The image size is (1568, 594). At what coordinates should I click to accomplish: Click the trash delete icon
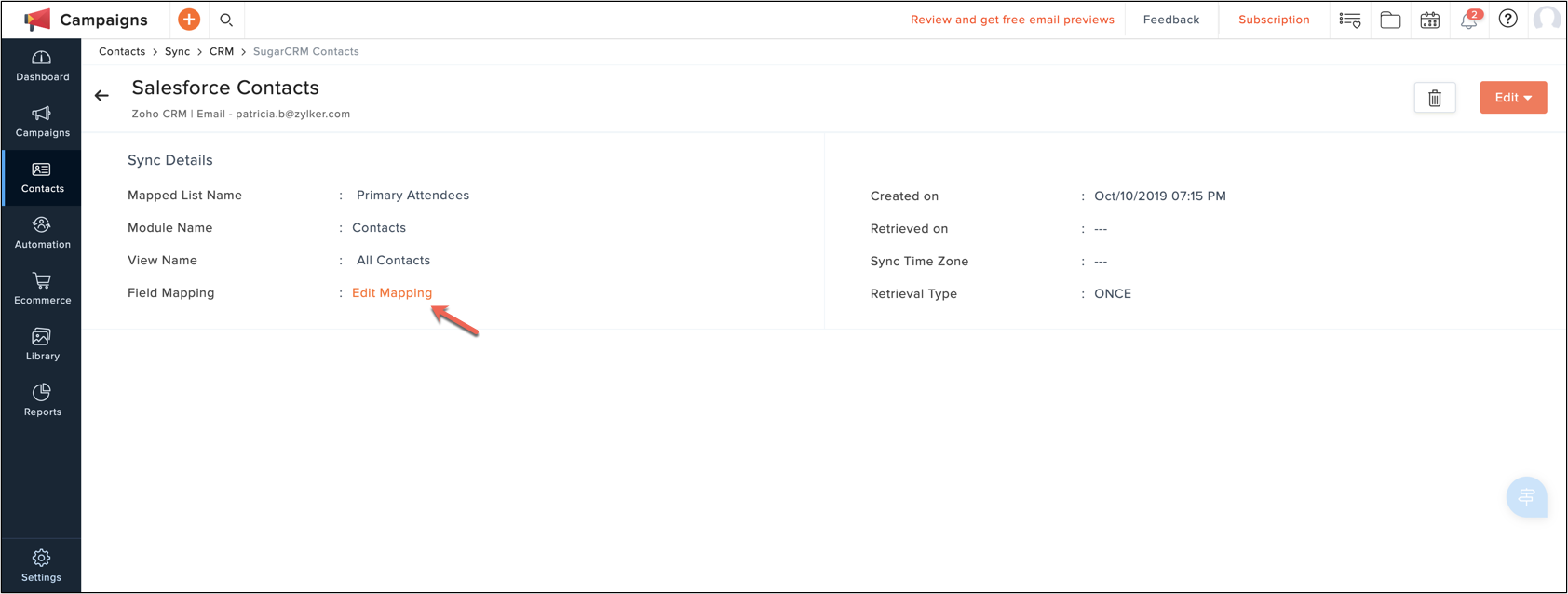[x=1435, y=98]
